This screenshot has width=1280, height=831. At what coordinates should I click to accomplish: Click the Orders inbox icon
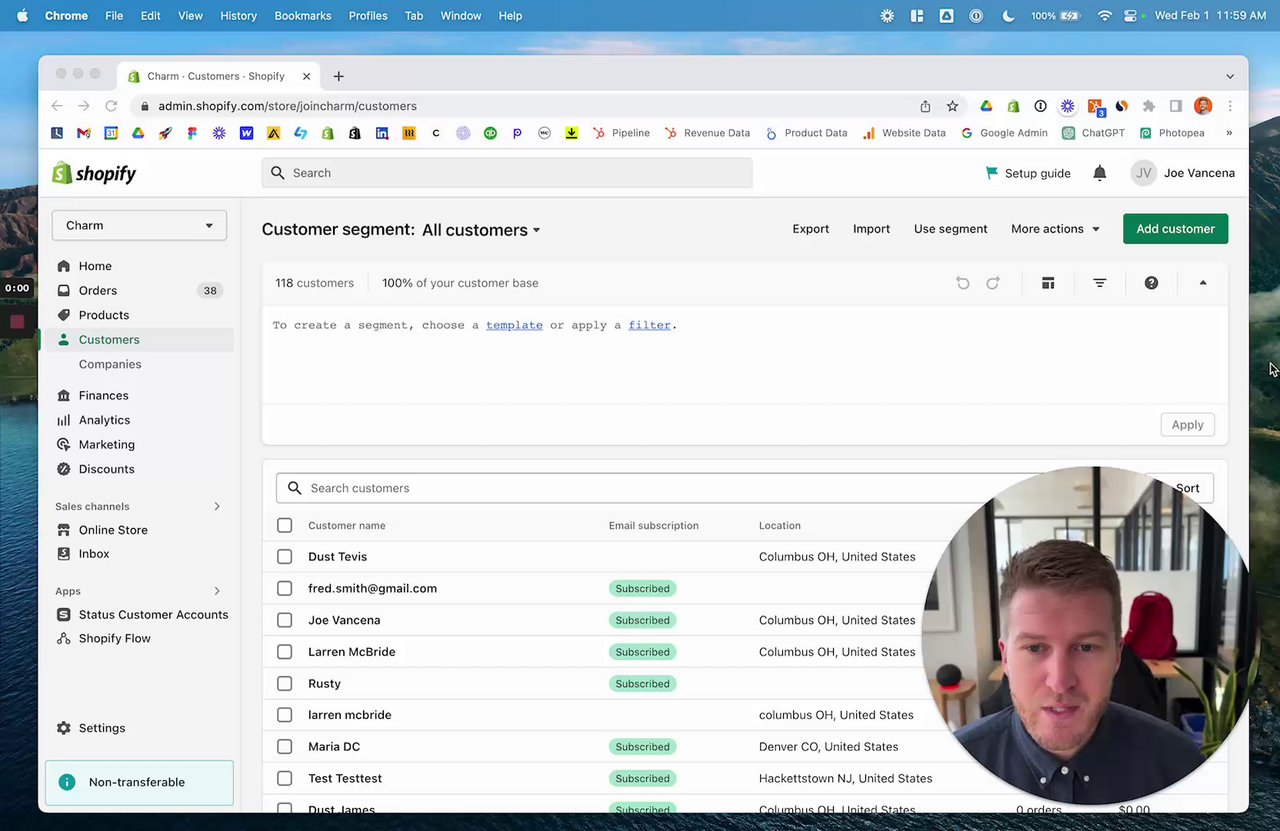coord(64,290)
